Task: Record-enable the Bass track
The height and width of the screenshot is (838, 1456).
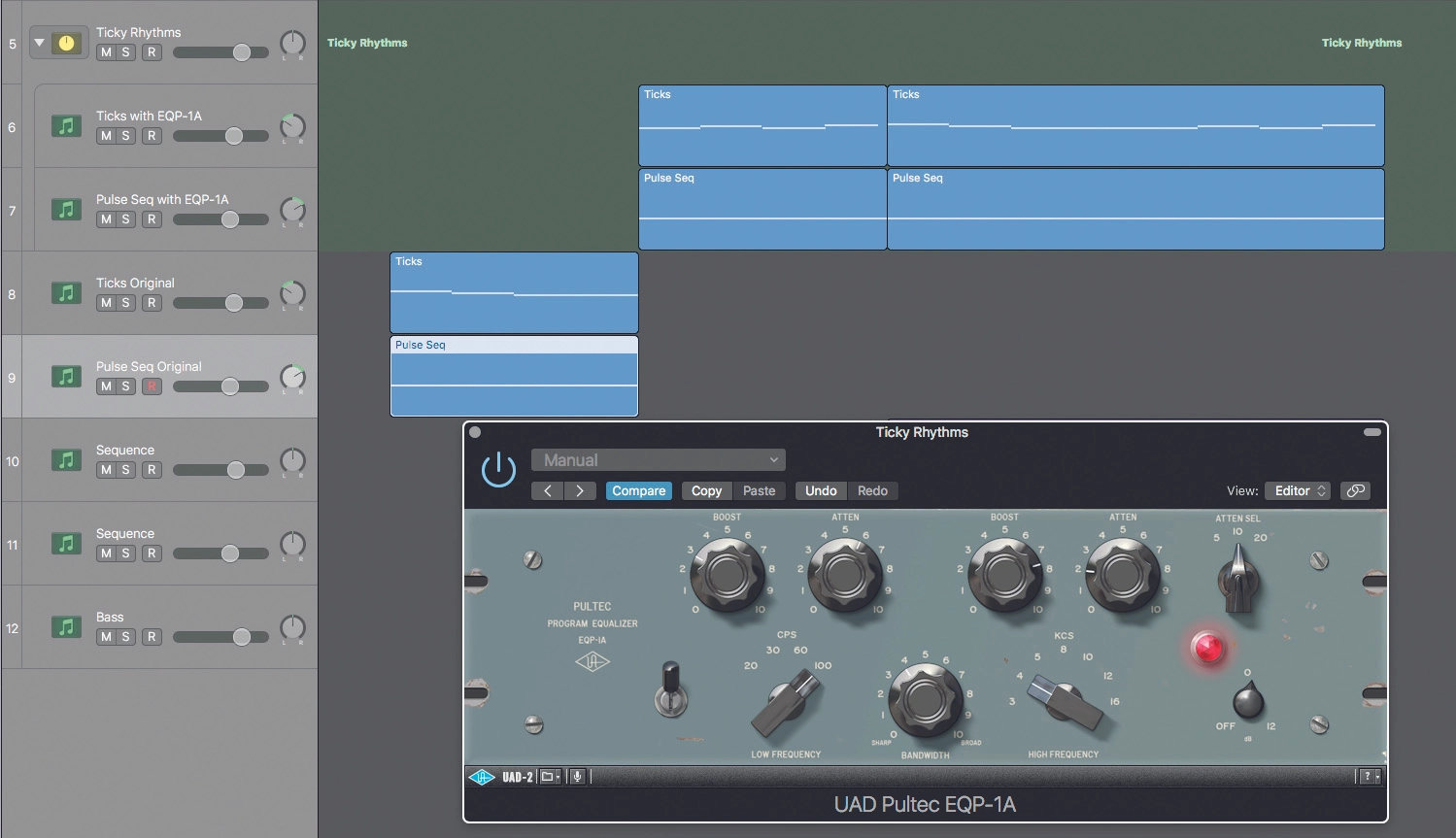Action: coord(151,637)
